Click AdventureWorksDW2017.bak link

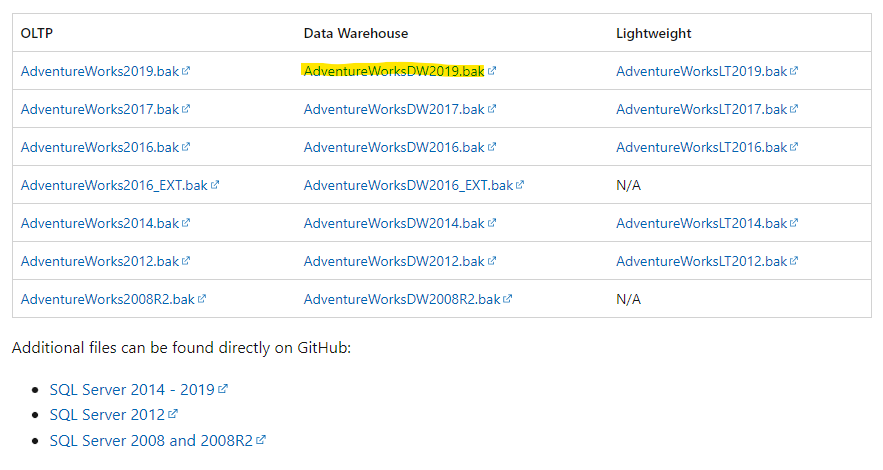pos(394,109)
